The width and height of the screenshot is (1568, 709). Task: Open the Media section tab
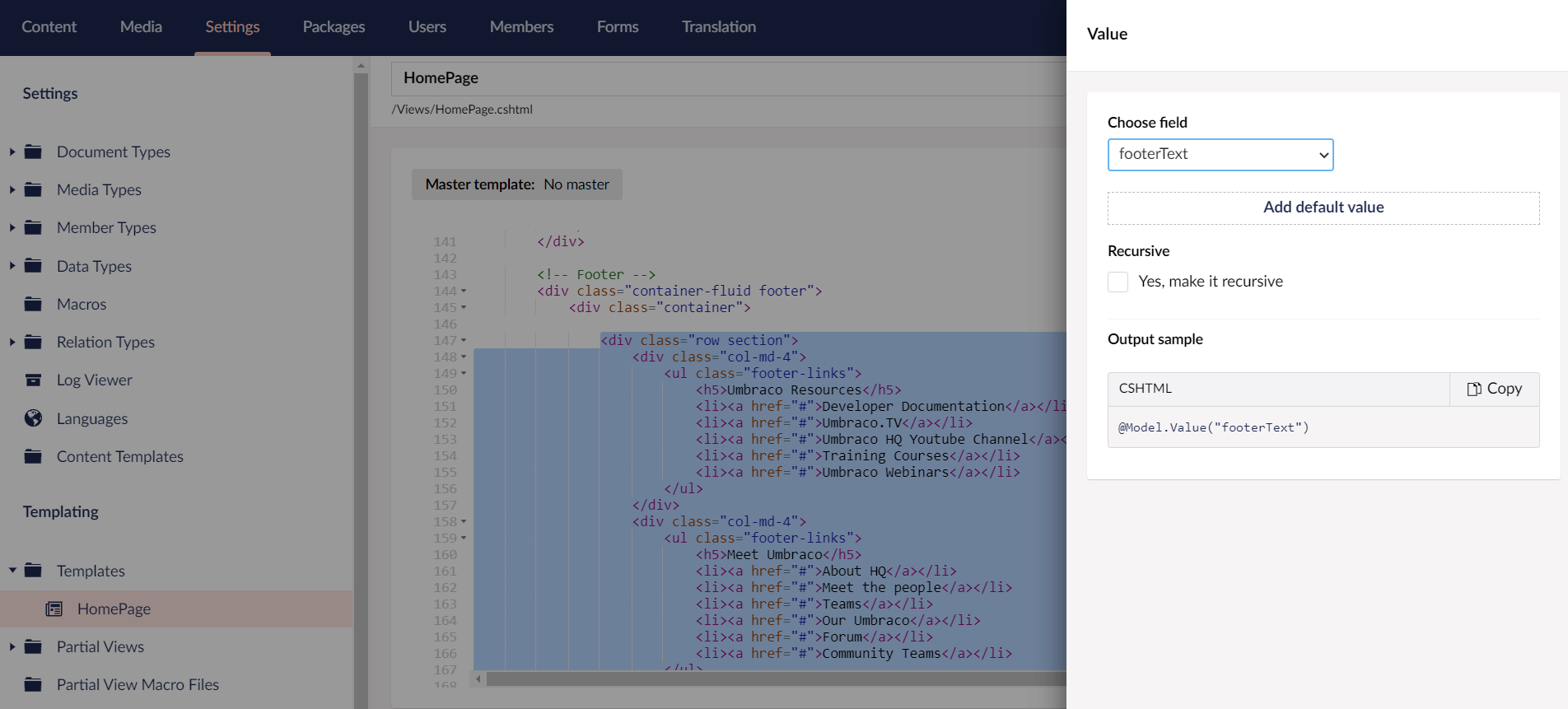[x=141, y=27]
